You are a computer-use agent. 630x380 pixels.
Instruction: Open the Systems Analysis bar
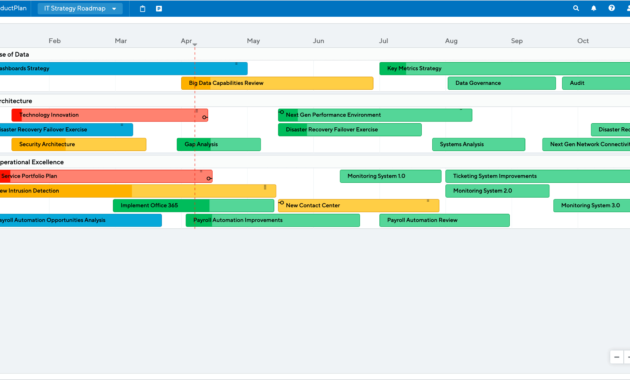[479, 144]
